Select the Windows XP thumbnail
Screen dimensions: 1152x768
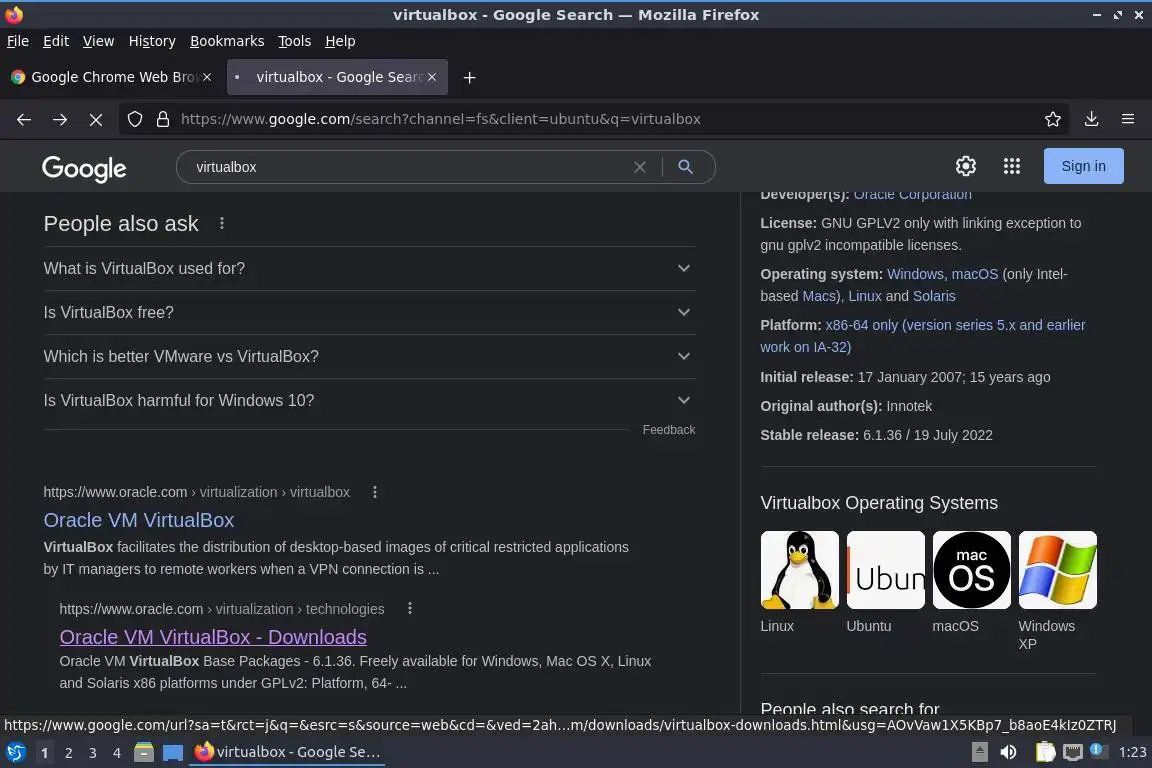click(1057, 570)
